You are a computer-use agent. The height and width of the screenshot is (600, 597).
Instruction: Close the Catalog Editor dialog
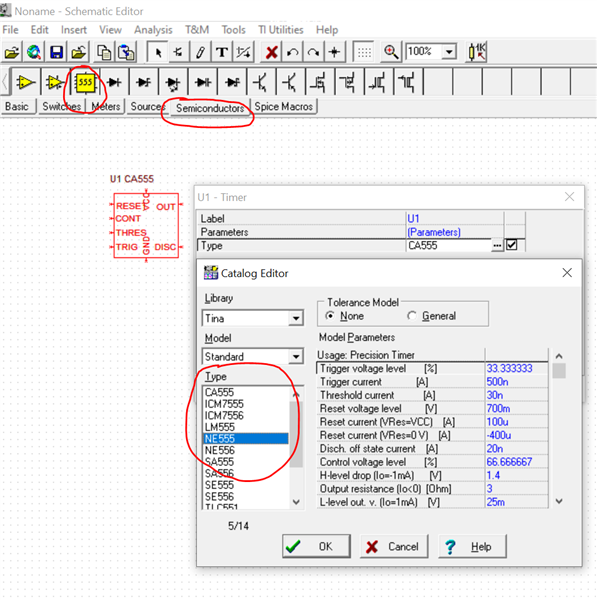[567, 273]
